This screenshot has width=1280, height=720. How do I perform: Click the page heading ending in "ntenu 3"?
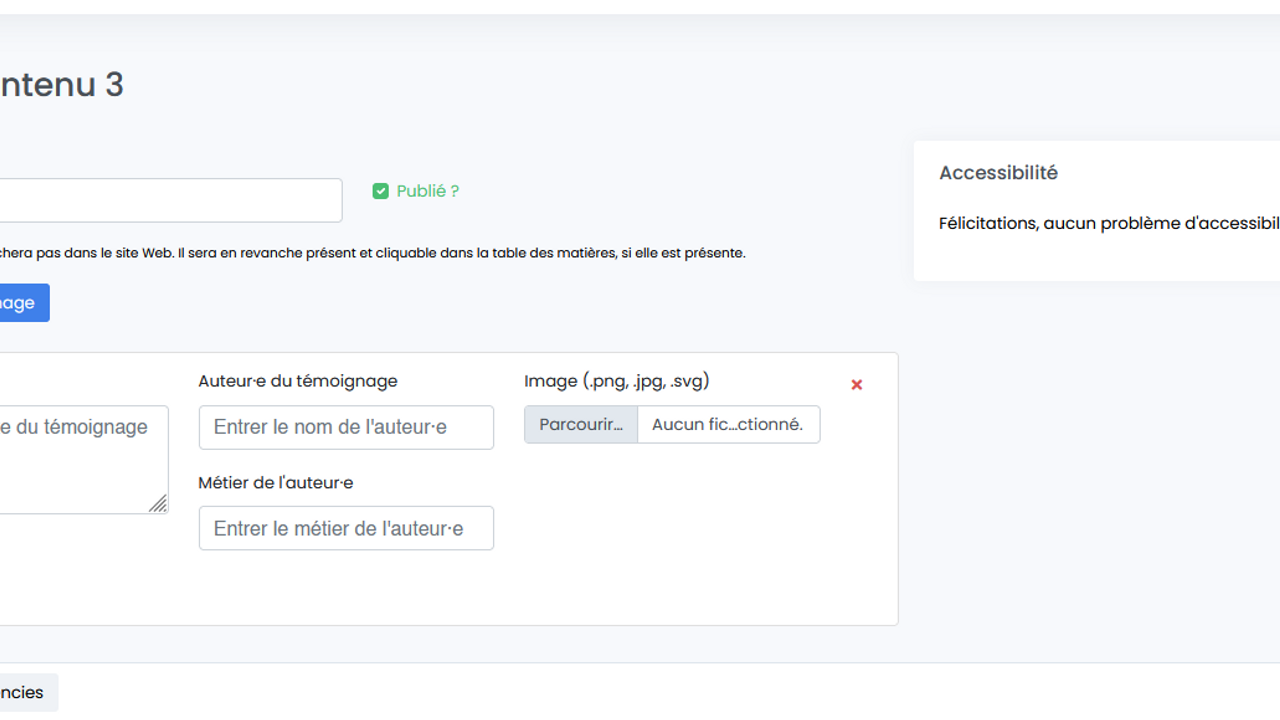pos(62,85)
